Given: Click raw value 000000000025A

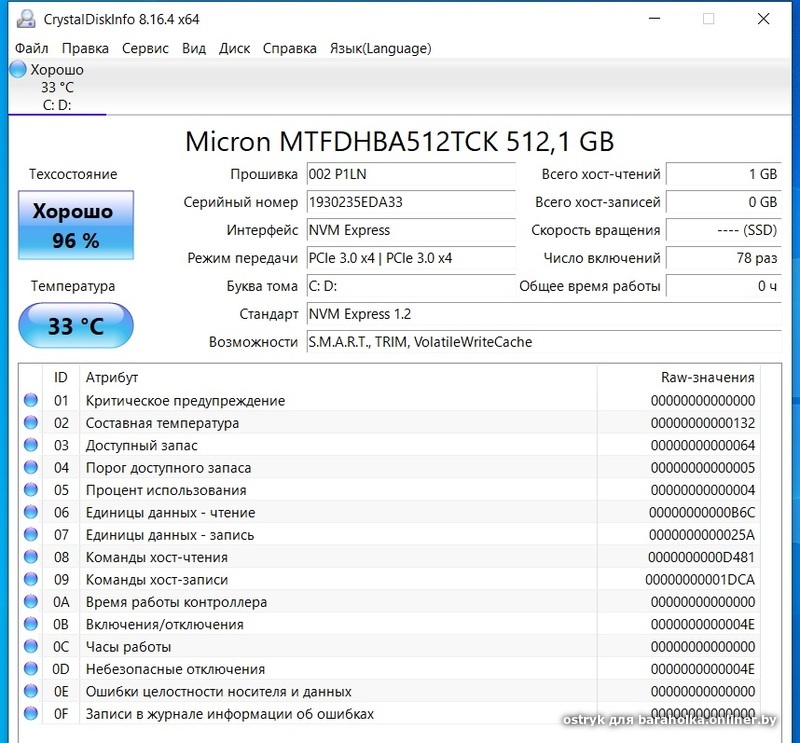Looking at the screenshot, I should pos(702,535).
